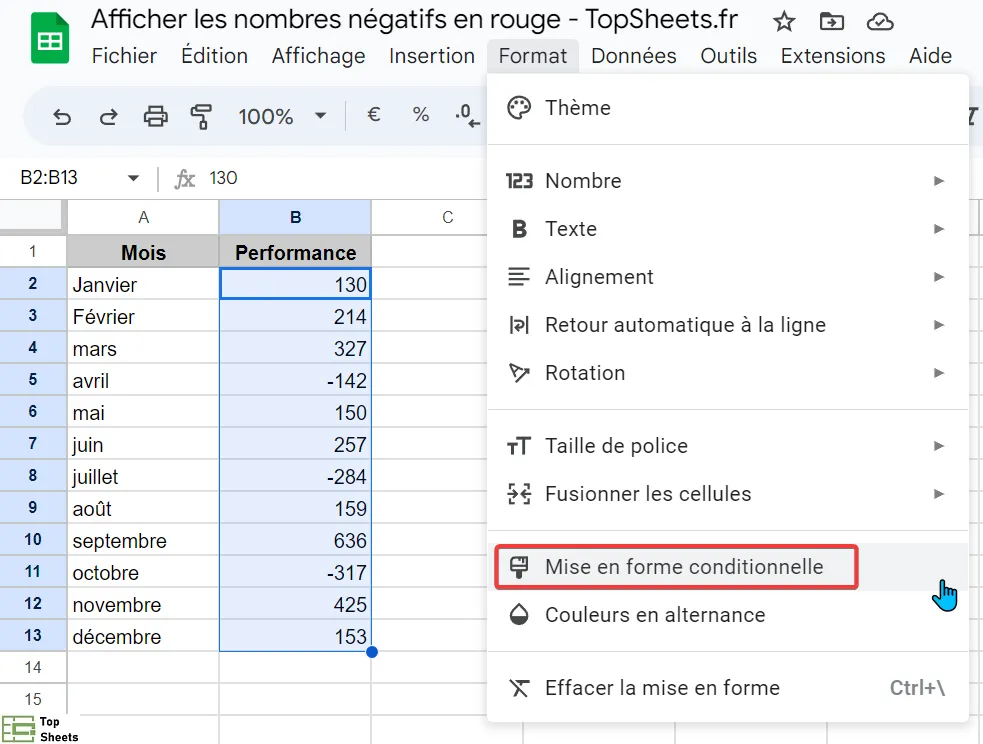Redo the last action
The width and height of the screenshot is (983, 744).
(x=108, y=117)
